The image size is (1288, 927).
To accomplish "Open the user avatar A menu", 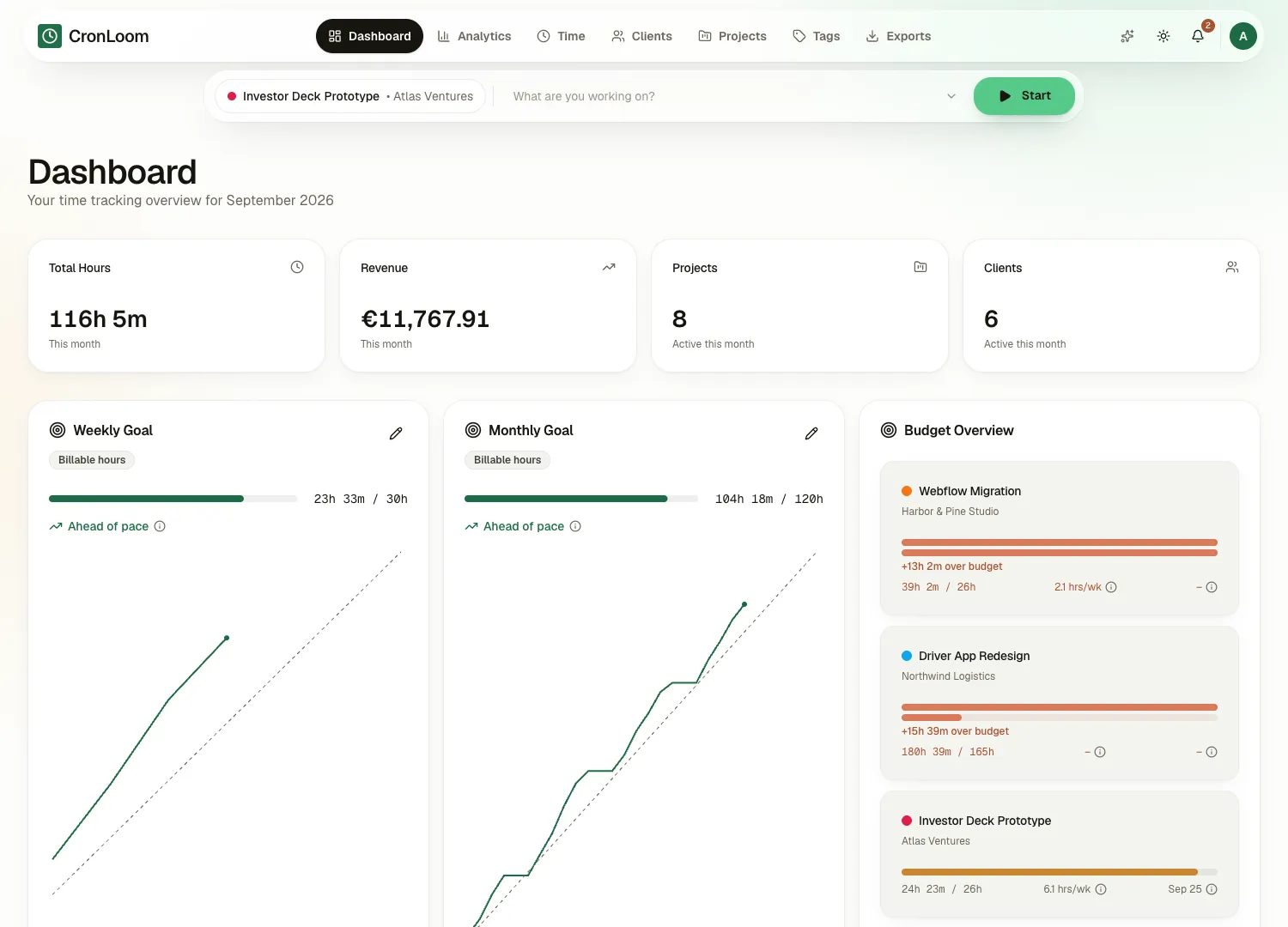I will click(1243, 36).
